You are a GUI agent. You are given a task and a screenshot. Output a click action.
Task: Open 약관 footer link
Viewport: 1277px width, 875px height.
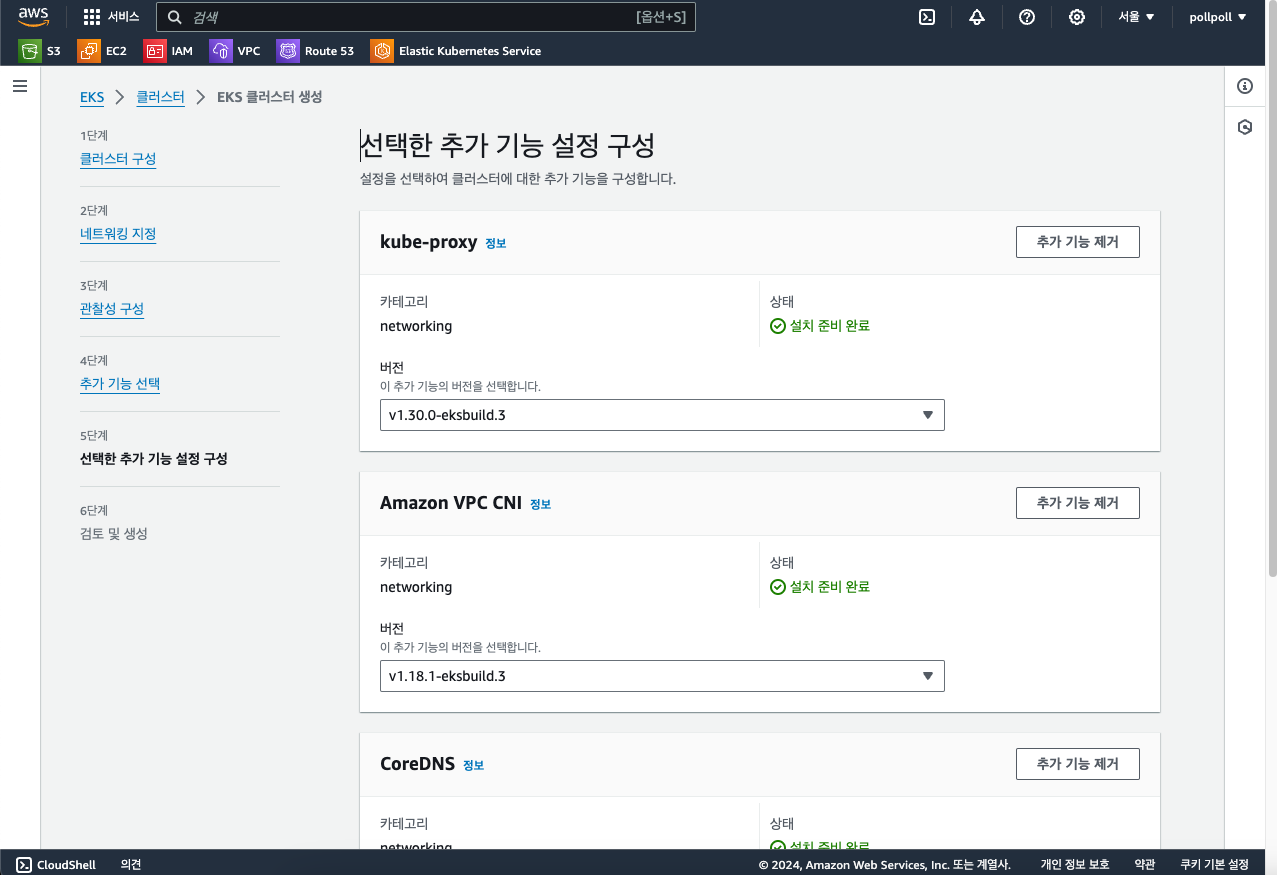[1145, 865]
